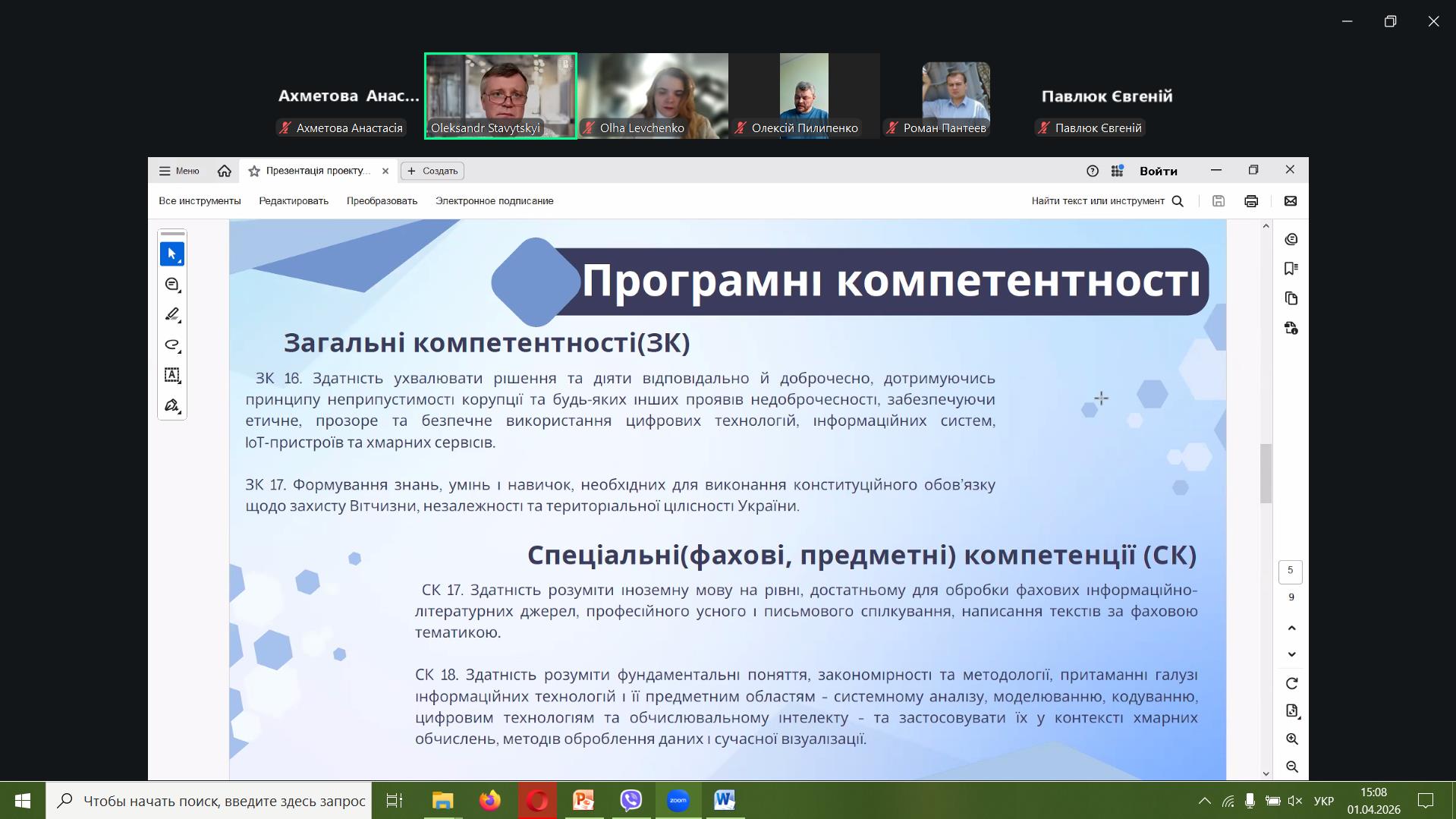Image resolution: width=1456 pixels, height=819 pixels.
Task: Select the text box tool
Action: pyautogui.click(x=172, y=375)
